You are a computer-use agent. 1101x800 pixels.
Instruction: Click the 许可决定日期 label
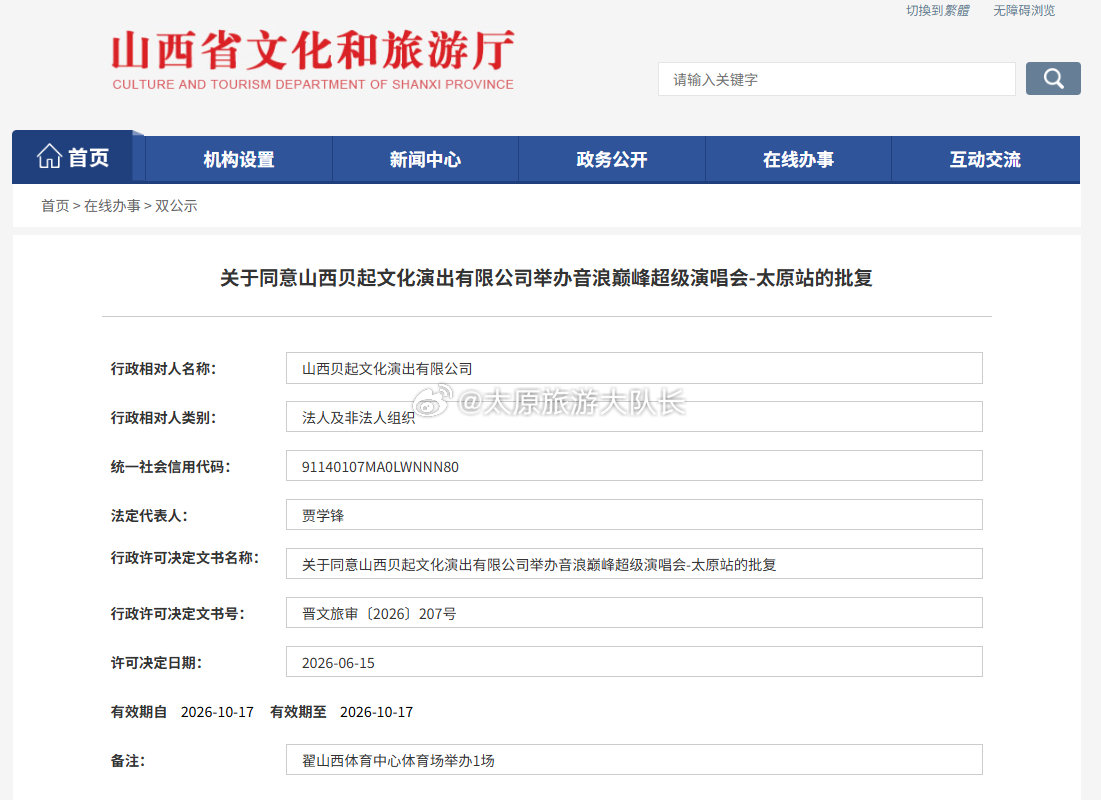[156, 663]
